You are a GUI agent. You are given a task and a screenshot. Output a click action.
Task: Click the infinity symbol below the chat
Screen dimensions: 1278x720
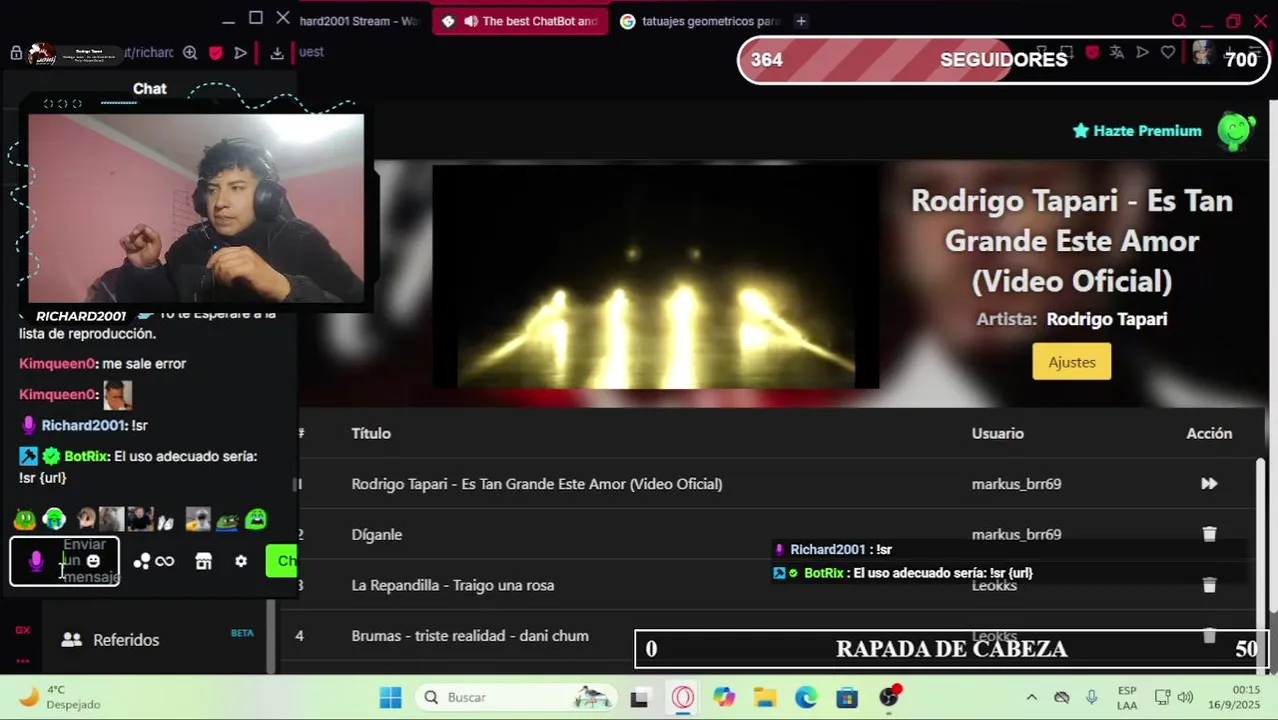coord(165,562)
